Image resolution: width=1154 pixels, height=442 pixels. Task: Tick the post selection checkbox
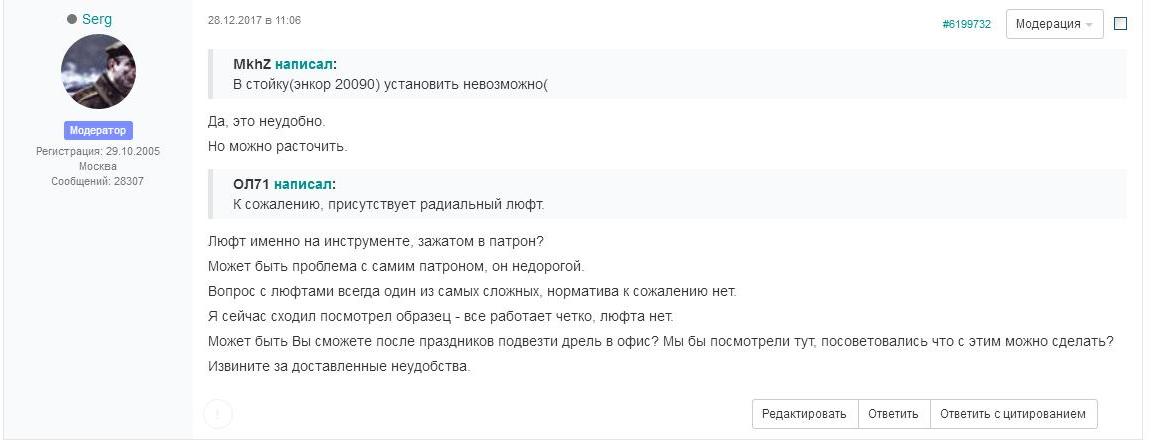click(x=1120, y=24)
